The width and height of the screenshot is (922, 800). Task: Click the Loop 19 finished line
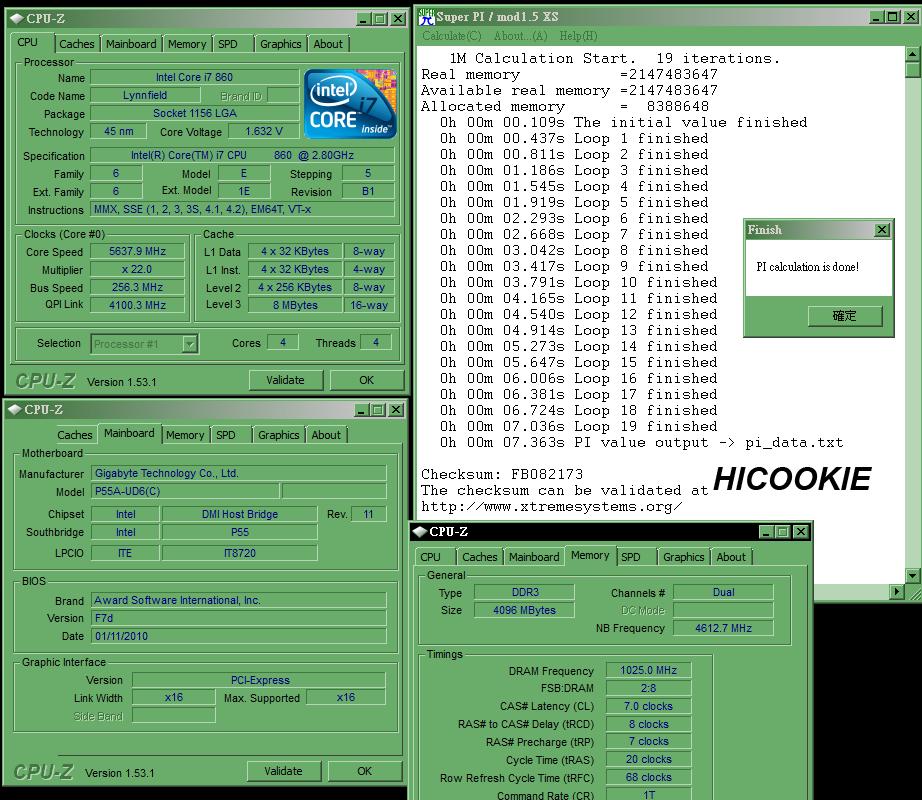coord(579,426)
